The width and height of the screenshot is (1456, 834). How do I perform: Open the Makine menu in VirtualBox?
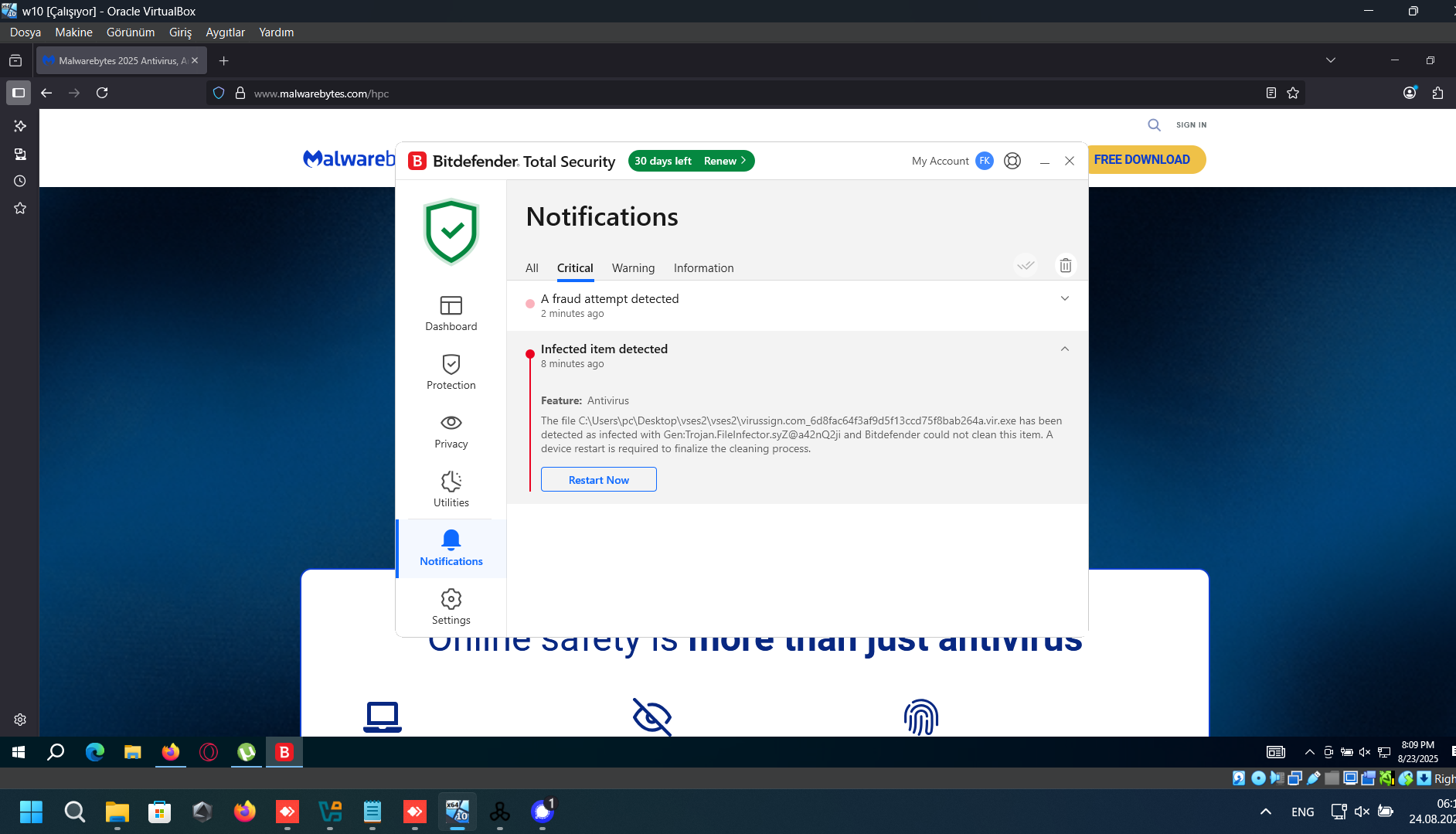73,32
